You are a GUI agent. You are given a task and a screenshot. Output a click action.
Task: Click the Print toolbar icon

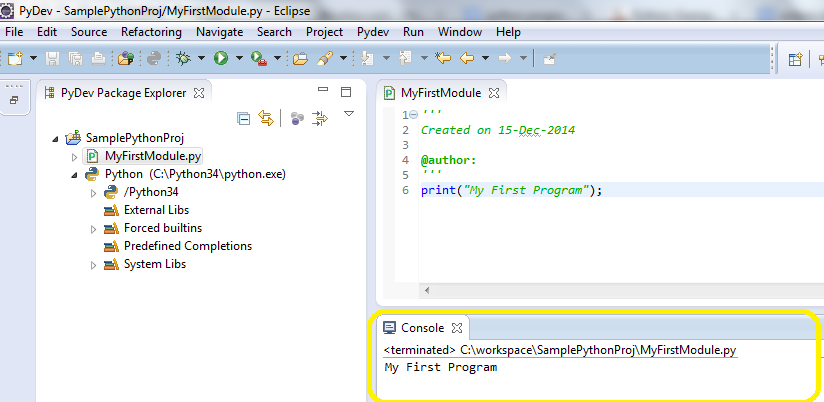coord(99,58)
